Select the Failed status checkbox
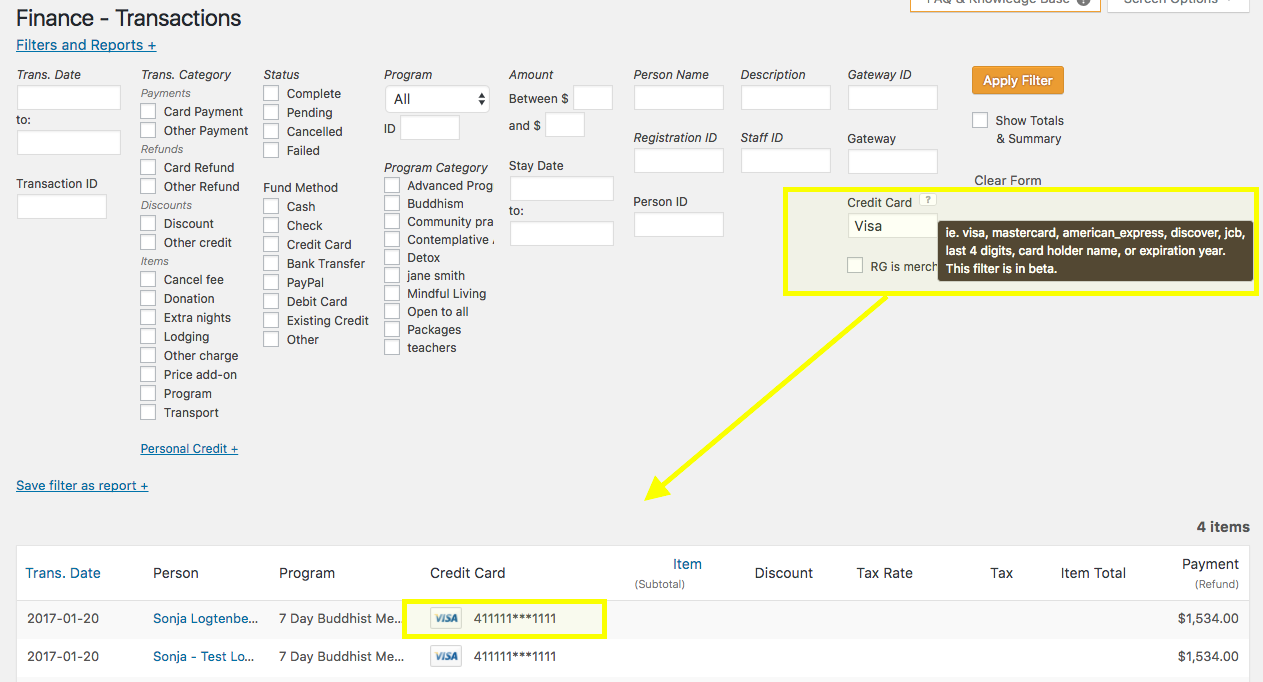Viewport: 1263px width, 682px height. pyautogui.click(x=271, y=150)
